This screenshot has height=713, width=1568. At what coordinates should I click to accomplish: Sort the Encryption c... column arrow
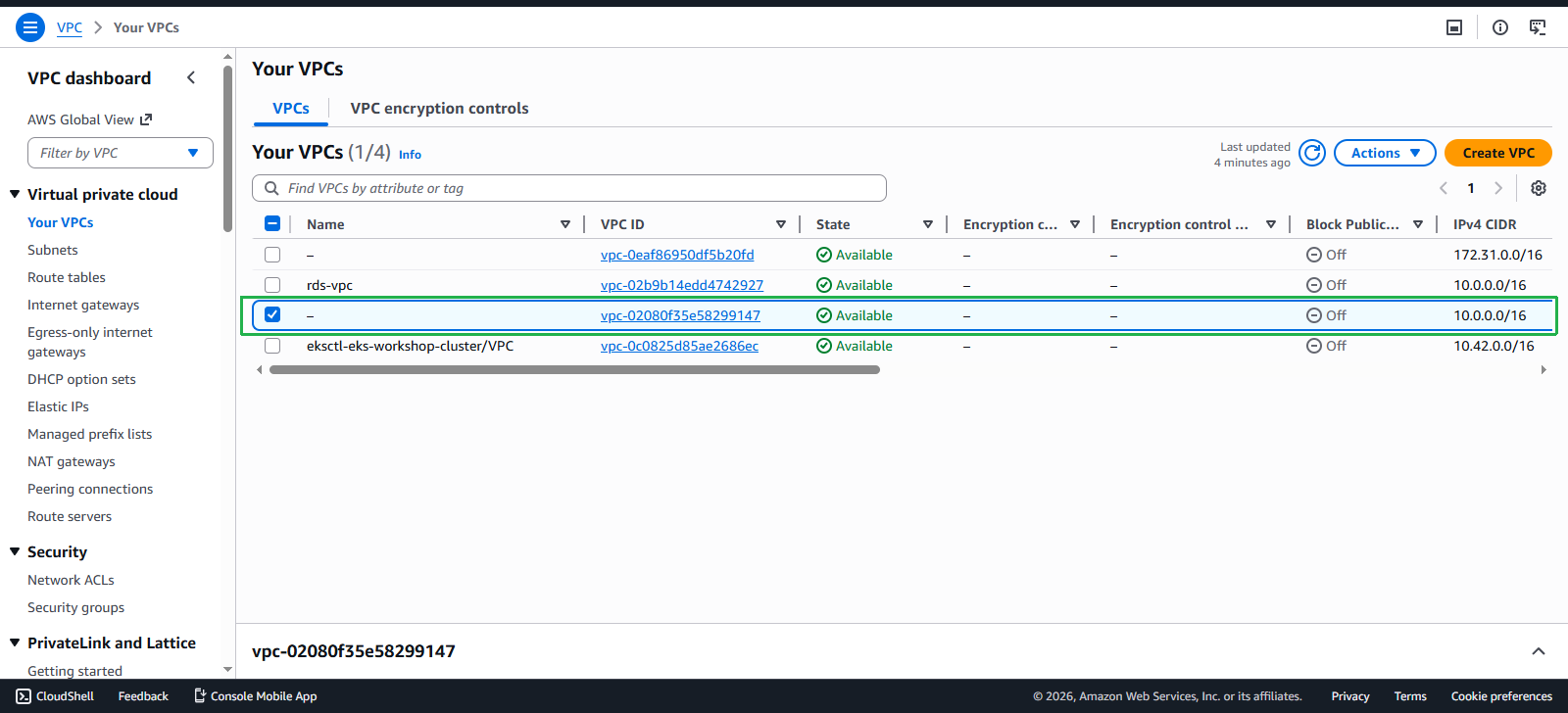[1075, 224]
